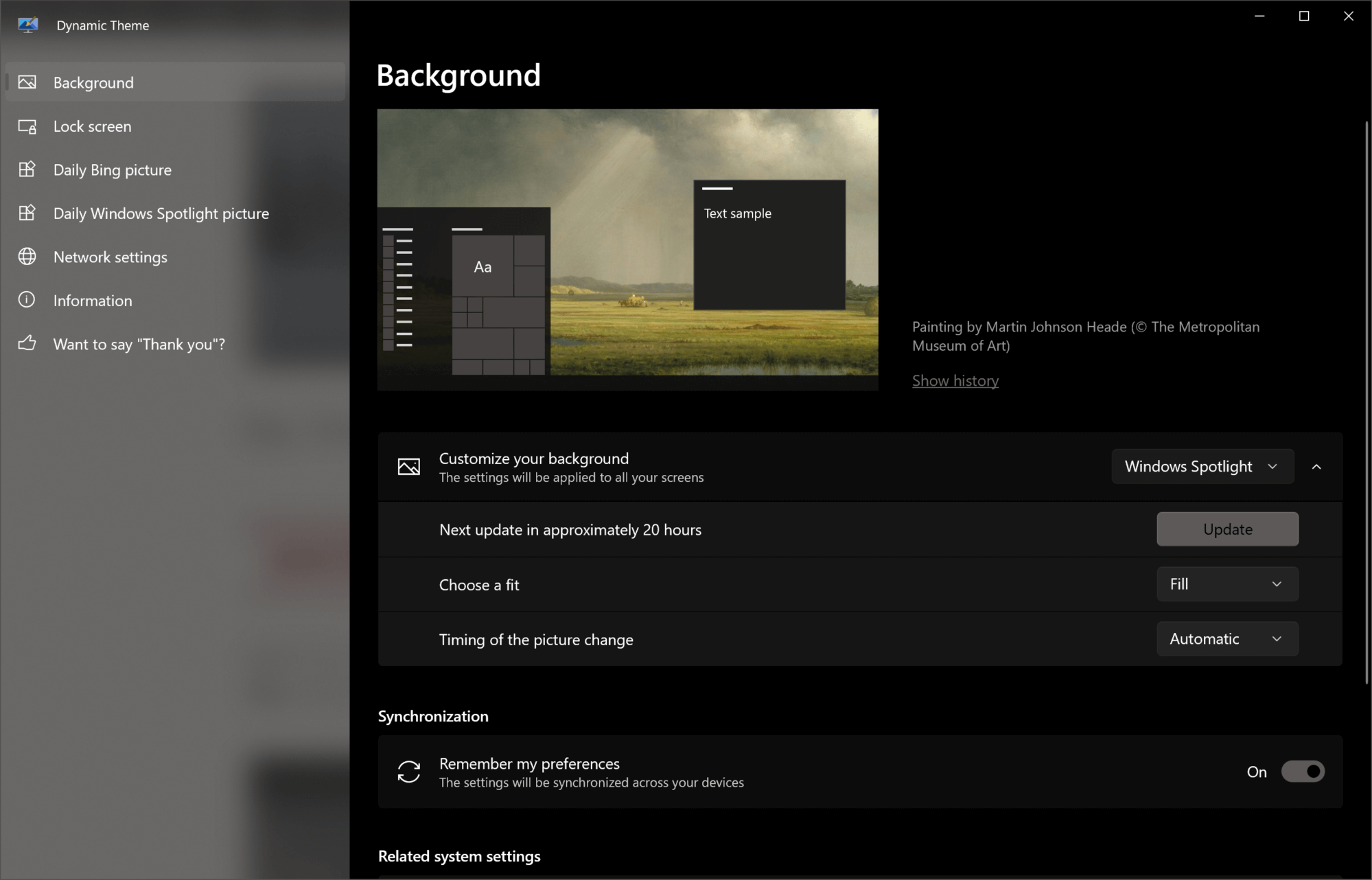The height and width of the screenshot is (880, 1372).
Task: Turn off Remember my preferences toggle
Action: (1303, 772)
